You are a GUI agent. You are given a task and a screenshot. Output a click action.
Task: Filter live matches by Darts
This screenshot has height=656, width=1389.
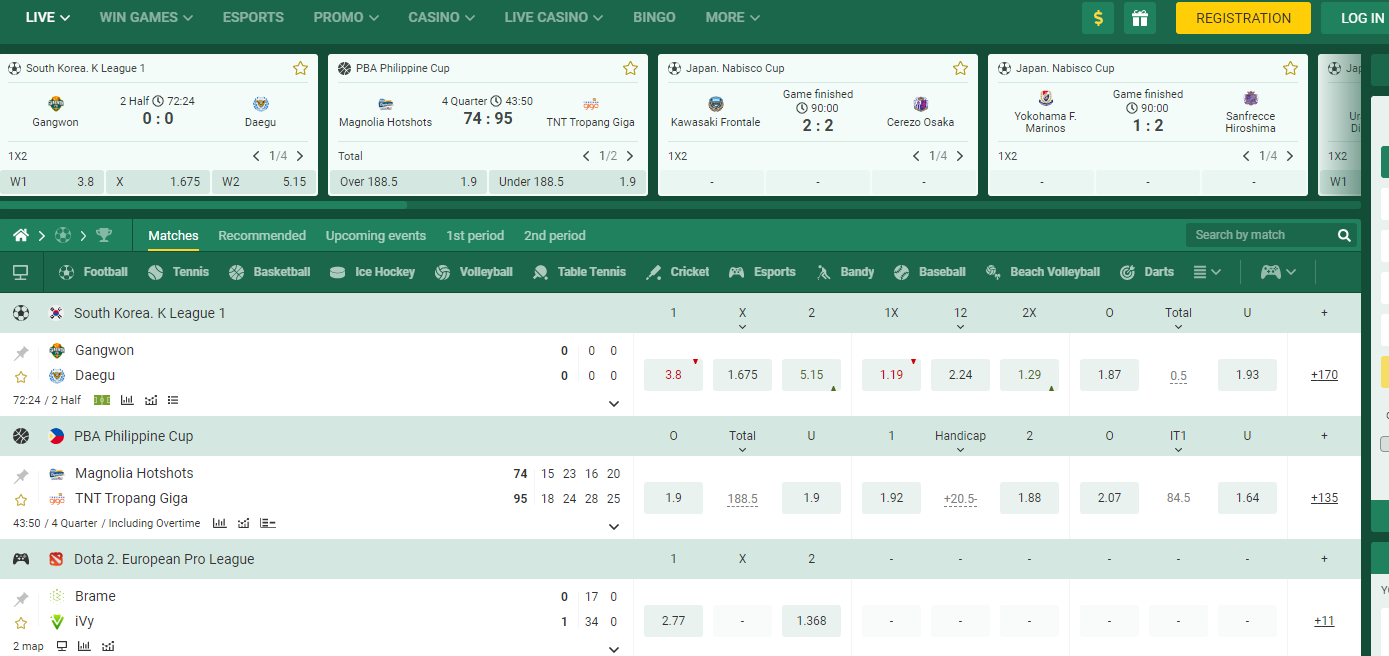coord(1146,272)
